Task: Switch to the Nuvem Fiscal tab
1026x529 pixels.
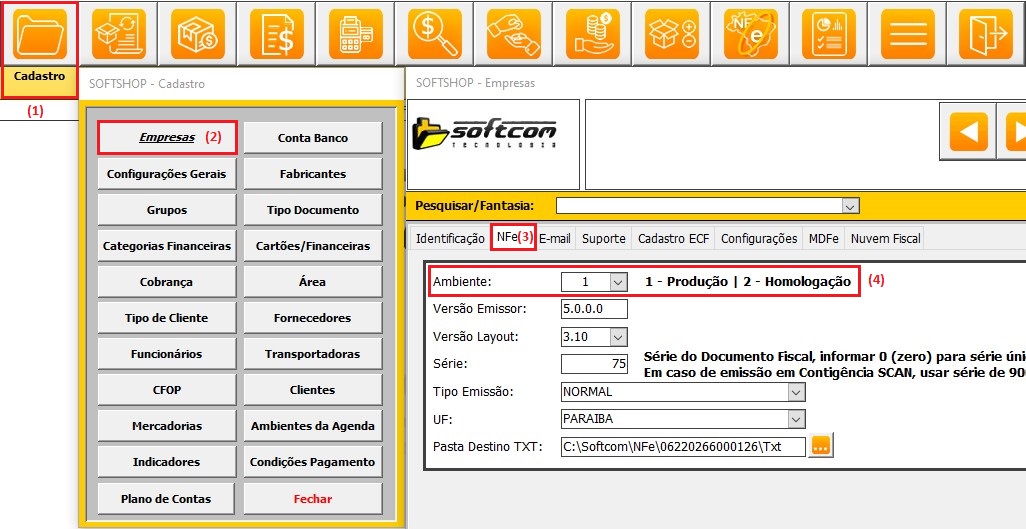Action: pyautogui.click(x=885, y=238)
